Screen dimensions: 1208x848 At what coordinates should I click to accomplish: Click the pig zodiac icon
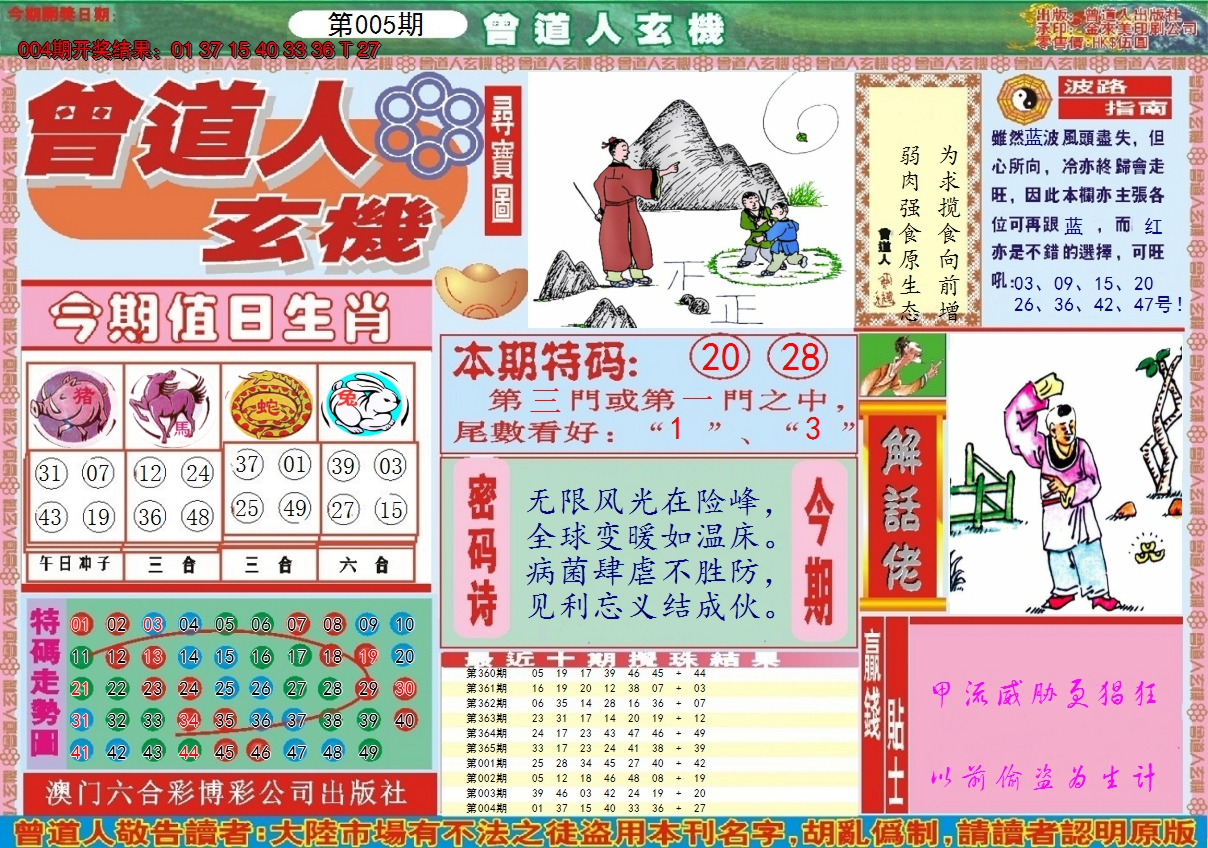coord(73,405)
